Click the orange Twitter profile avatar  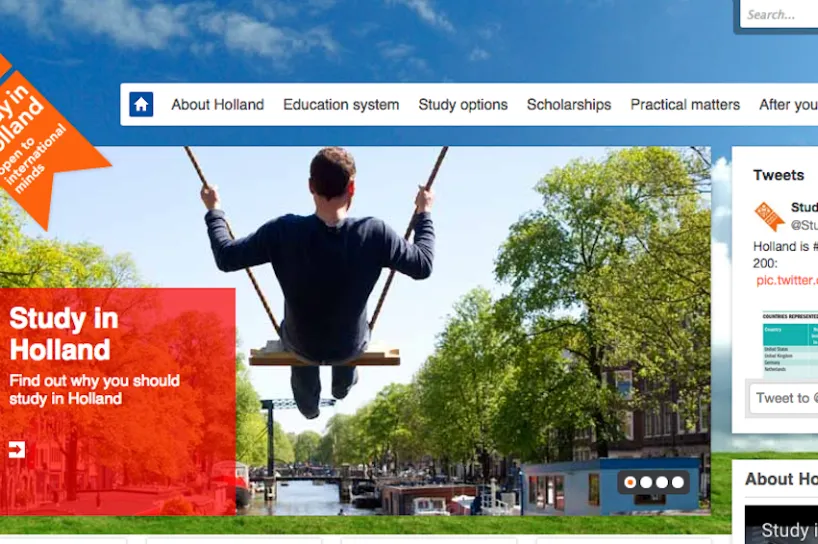tap(769, 216)
